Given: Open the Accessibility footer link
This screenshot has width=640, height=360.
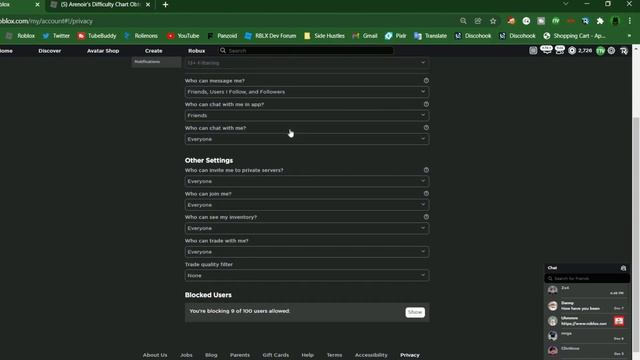Looking at the screenshot, I should pos(371,355).
